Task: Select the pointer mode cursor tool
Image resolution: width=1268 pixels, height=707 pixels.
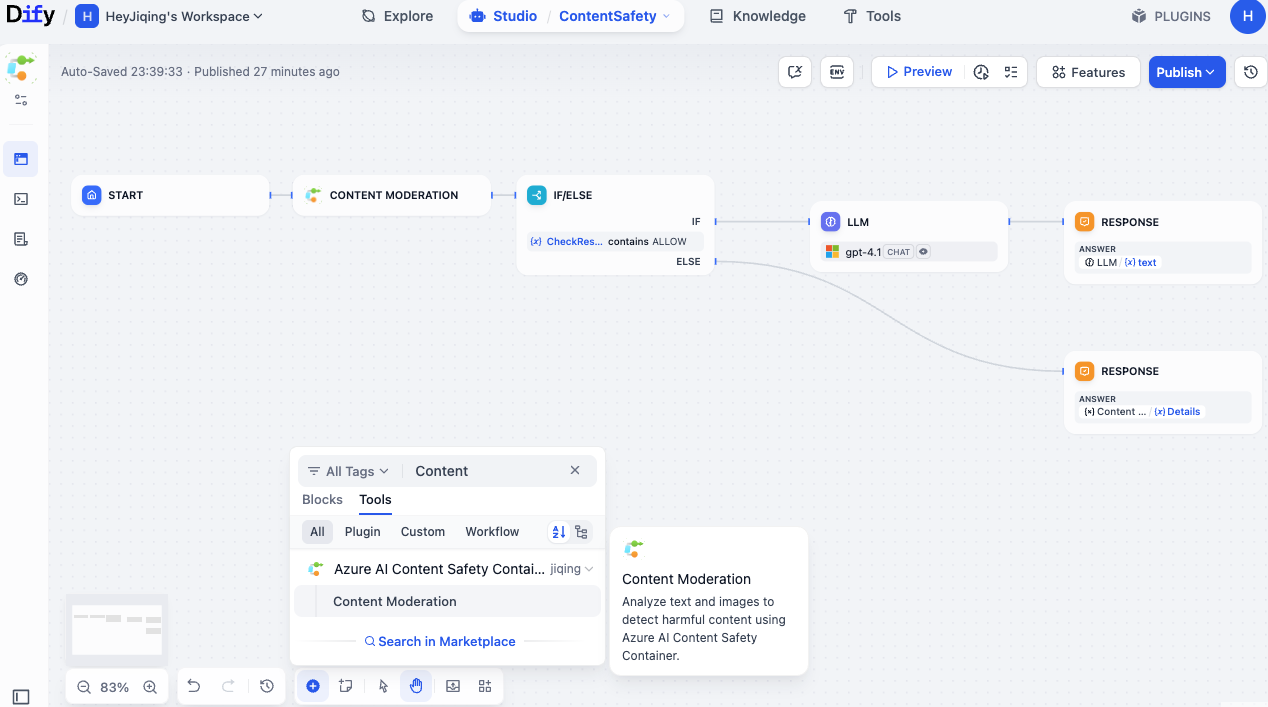Action: tap(383, 686)
